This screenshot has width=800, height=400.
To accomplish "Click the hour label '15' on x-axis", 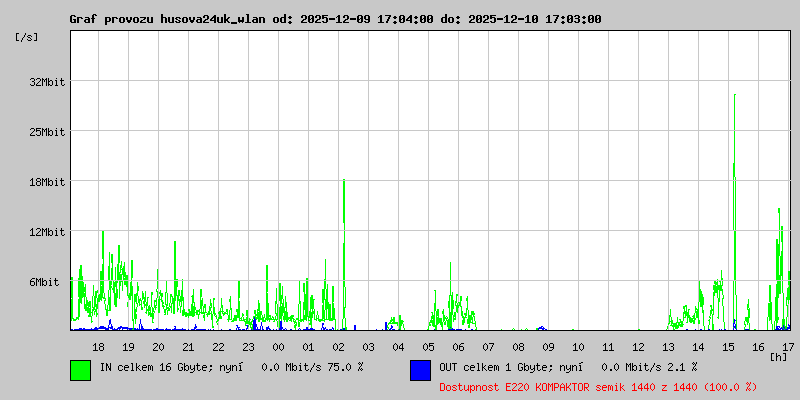I will (x=729, y=347).
